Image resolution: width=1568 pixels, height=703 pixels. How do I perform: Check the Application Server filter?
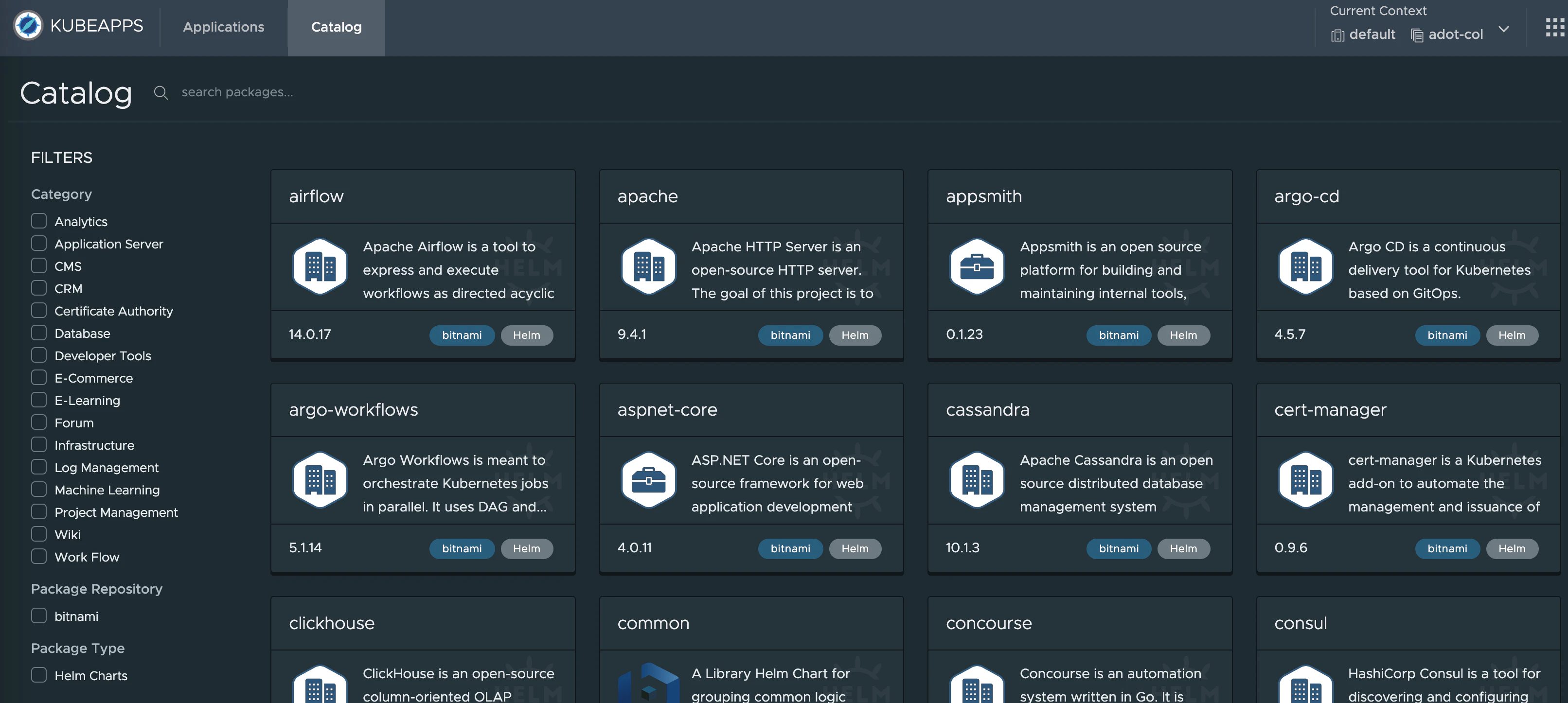(x=39, y=243)
